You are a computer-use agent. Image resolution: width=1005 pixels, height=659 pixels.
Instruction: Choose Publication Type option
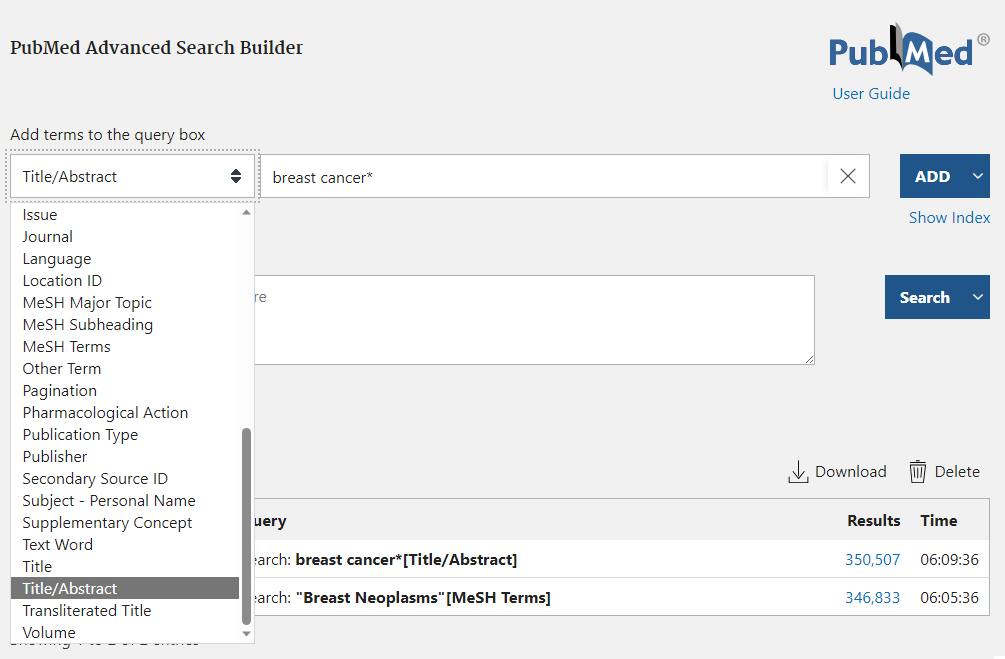tap(125, 435)
